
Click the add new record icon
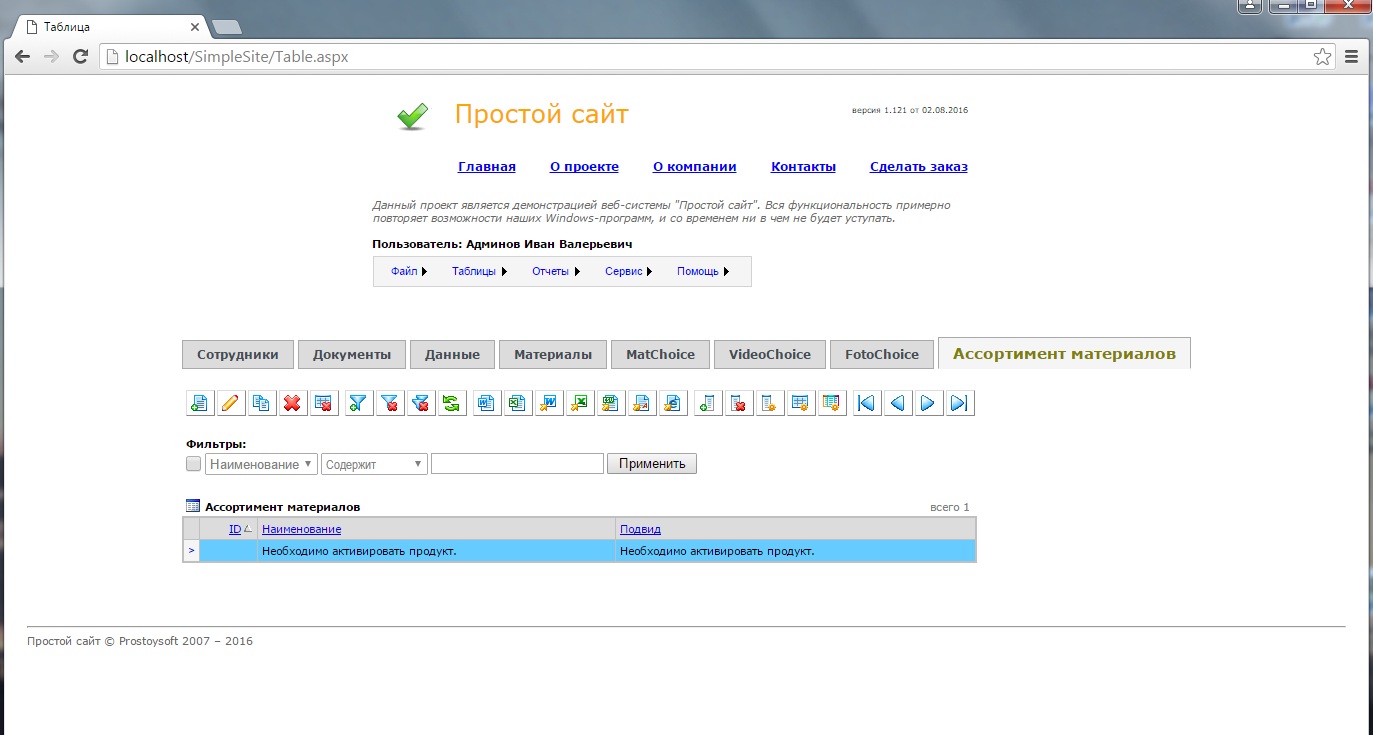199,403
